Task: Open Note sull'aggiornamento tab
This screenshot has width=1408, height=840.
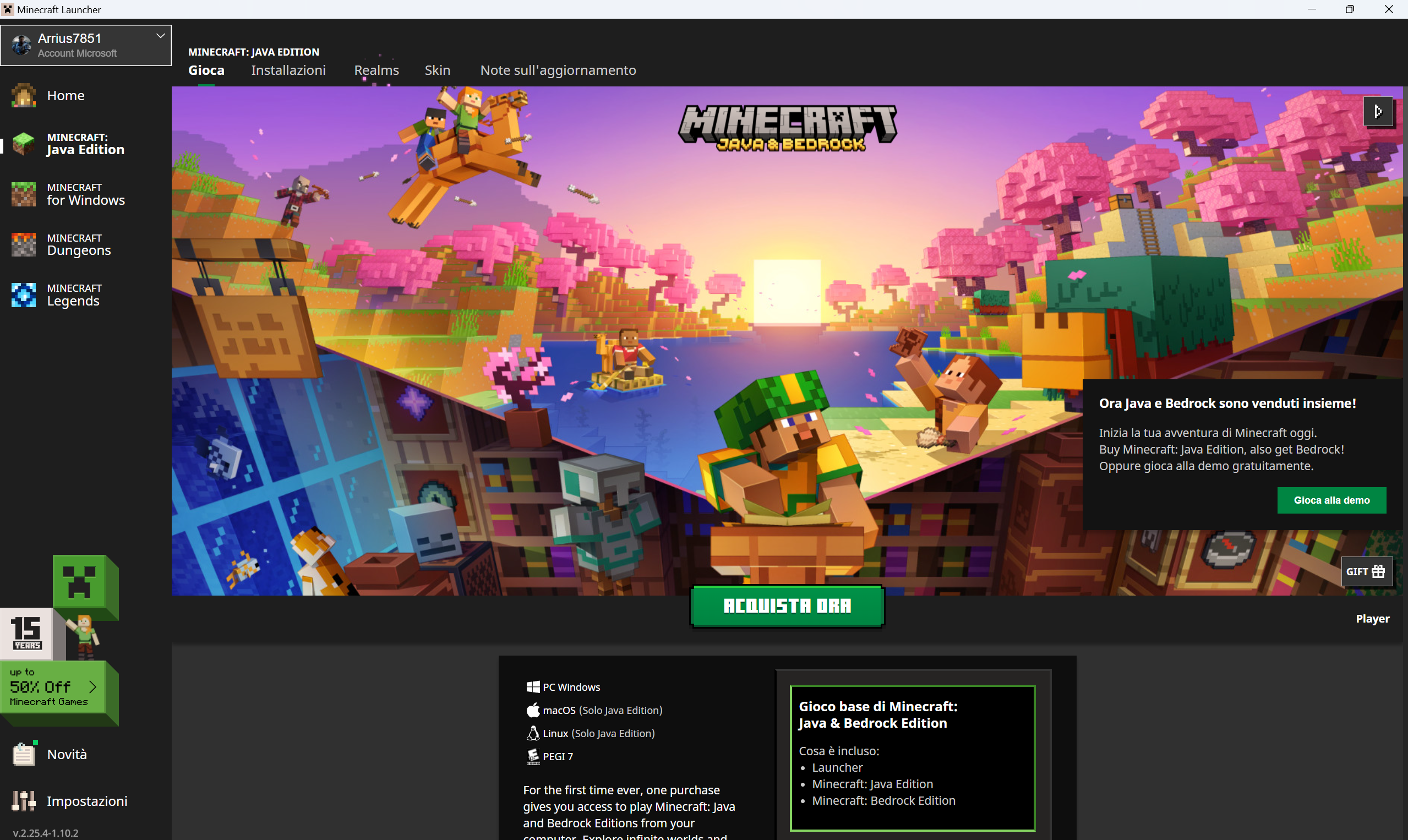Action: 558,70
